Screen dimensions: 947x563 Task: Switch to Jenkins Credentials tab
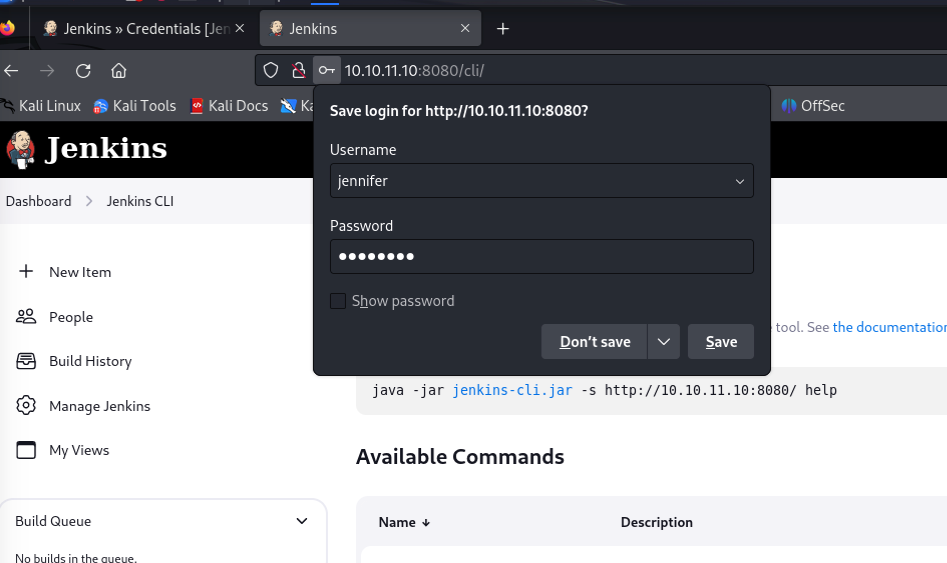pos(143,28)
